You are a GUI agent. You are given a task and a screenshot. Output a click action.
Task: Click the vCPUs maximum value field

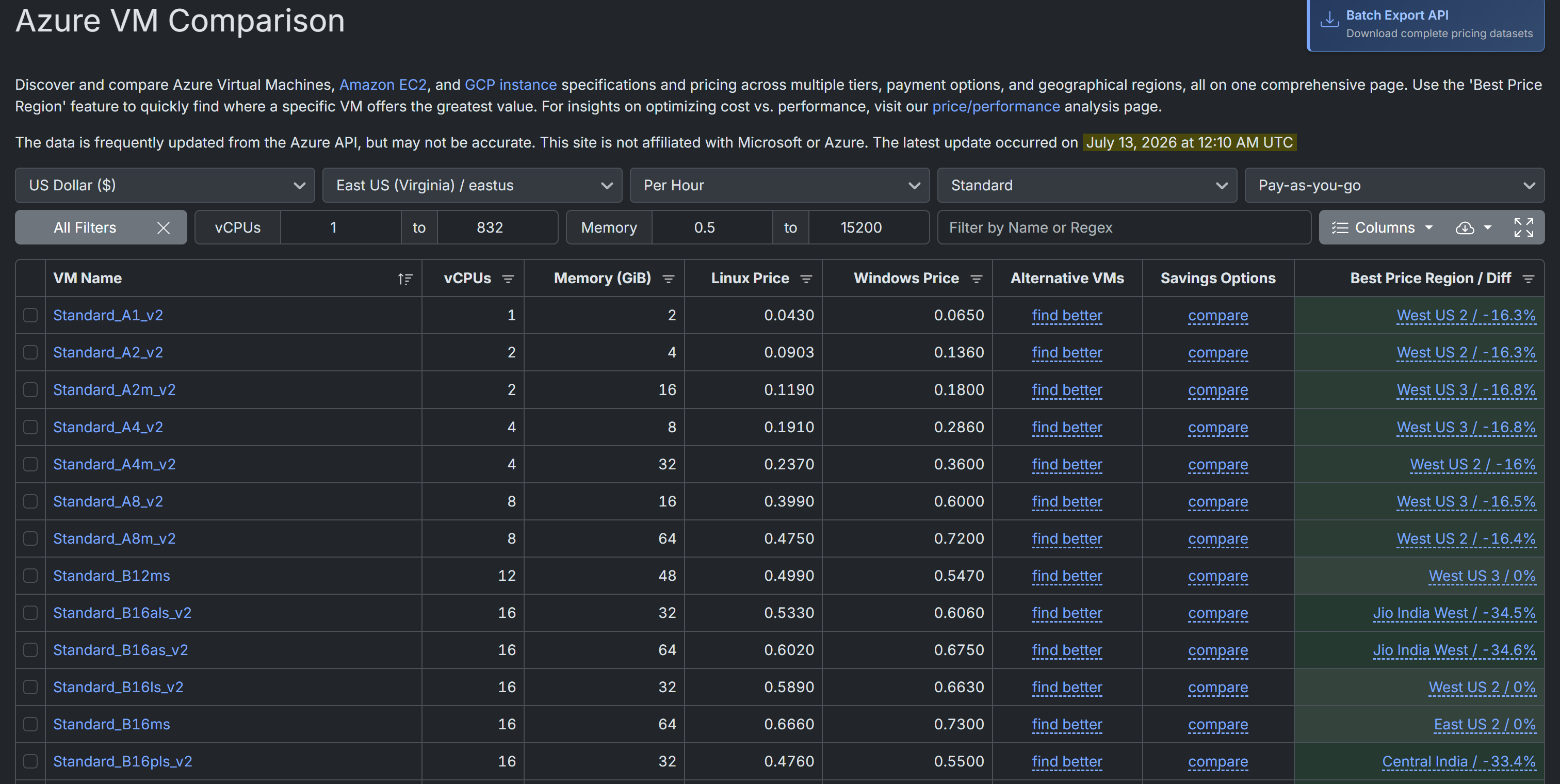[497, 227]
